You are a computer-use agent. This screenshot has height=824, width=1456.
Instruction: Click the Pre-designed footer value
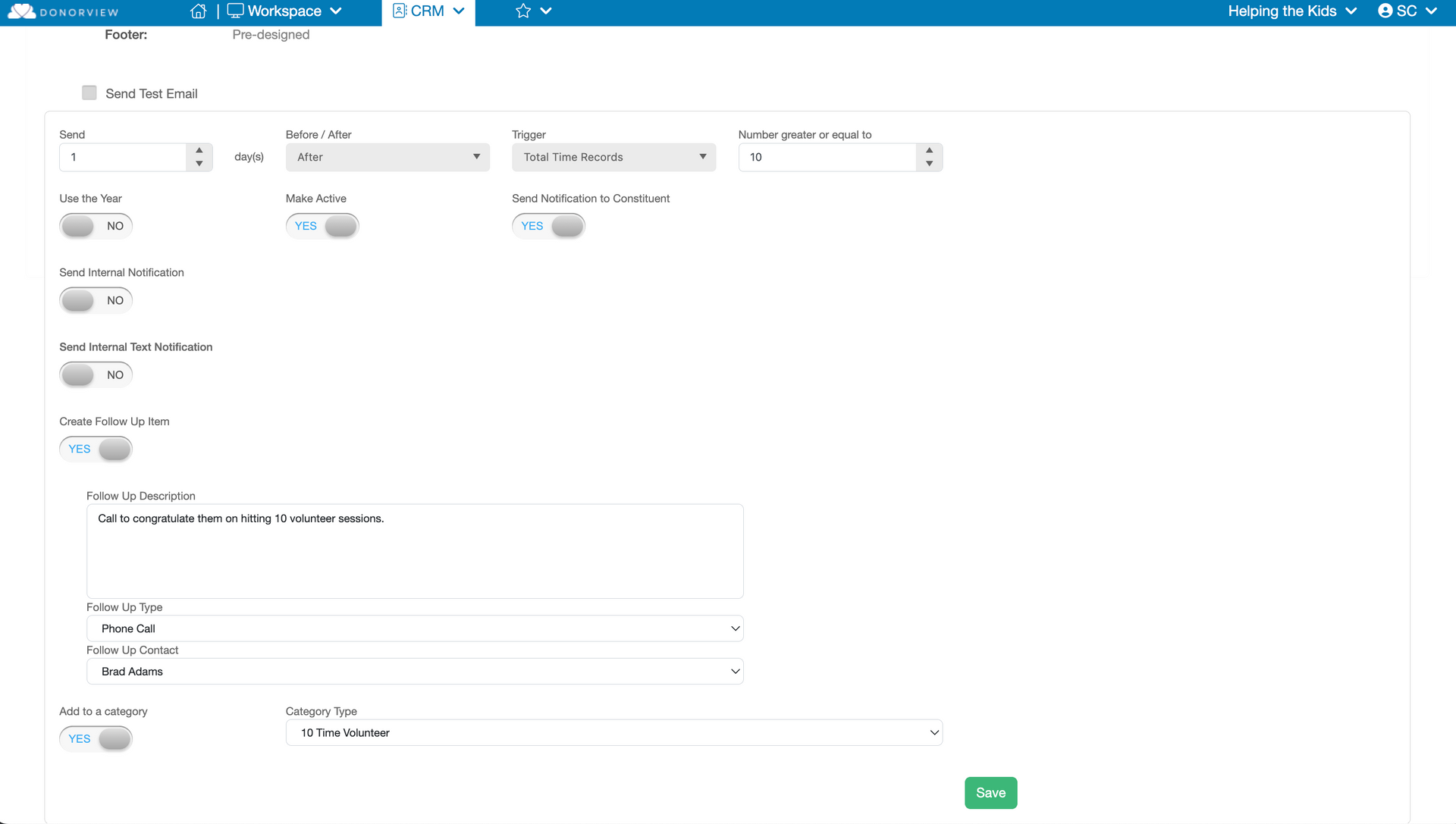271,35
